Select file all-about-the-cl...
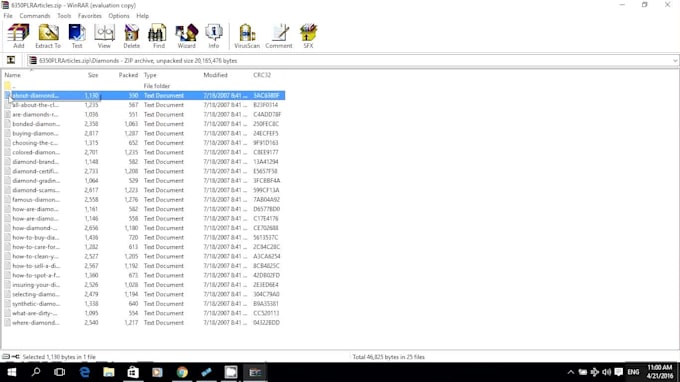This screenshot has width=680, height=382. pos(144,105)
